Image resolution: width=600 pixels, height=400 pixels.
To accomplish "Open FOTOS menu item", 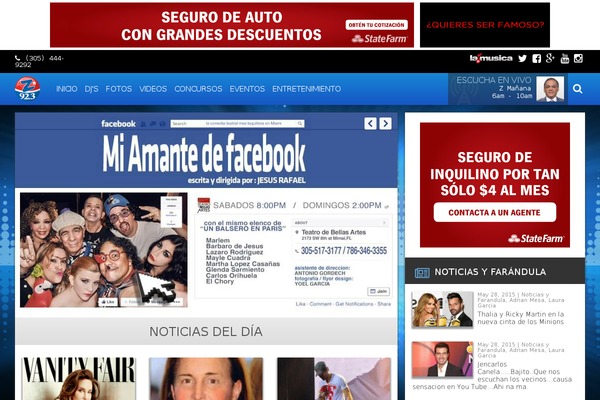I will (x=119, y=89).
